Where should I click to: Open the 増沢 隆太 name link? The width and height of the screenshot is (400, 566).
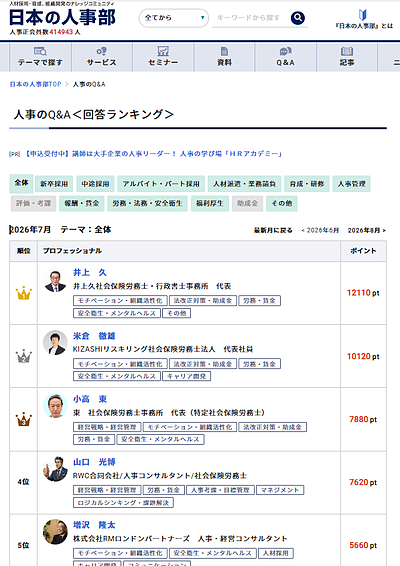(x=94, y=525)
